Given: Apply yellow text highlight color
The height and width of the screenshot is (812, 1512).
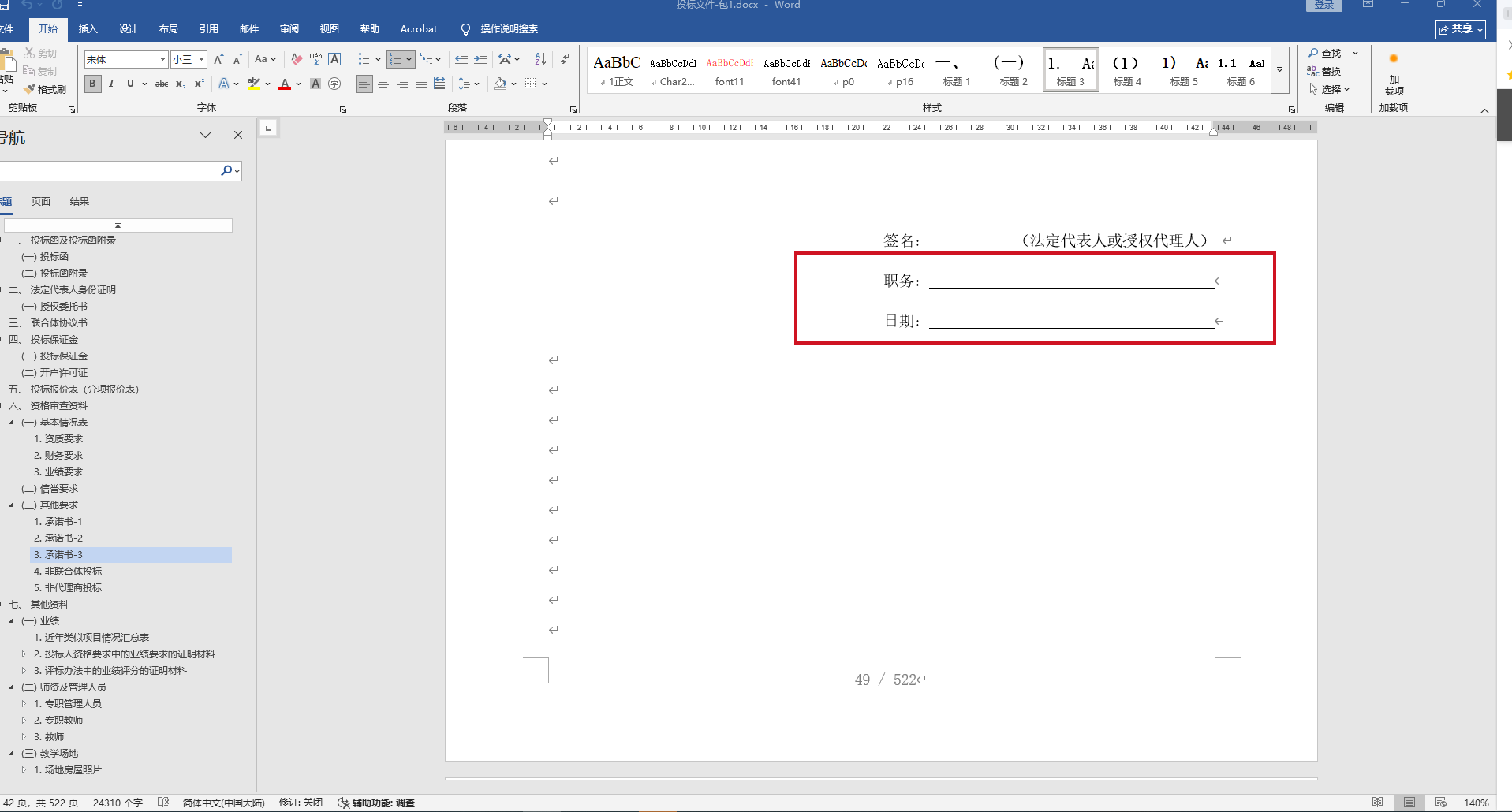Looking at the screenshot, I should 254,84.
